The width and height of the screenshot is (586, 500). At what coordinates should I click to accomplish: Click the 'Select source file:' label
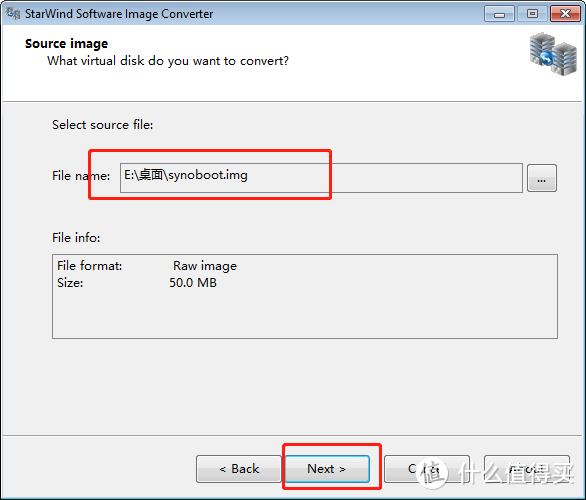tap(103, 125)
